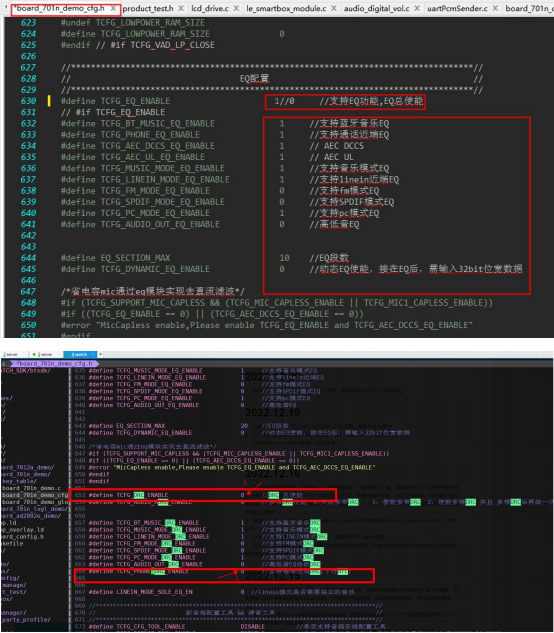Close the lcd_drive.c editor tab
Viewport: 554px width, 633px height.
point(236,8)
